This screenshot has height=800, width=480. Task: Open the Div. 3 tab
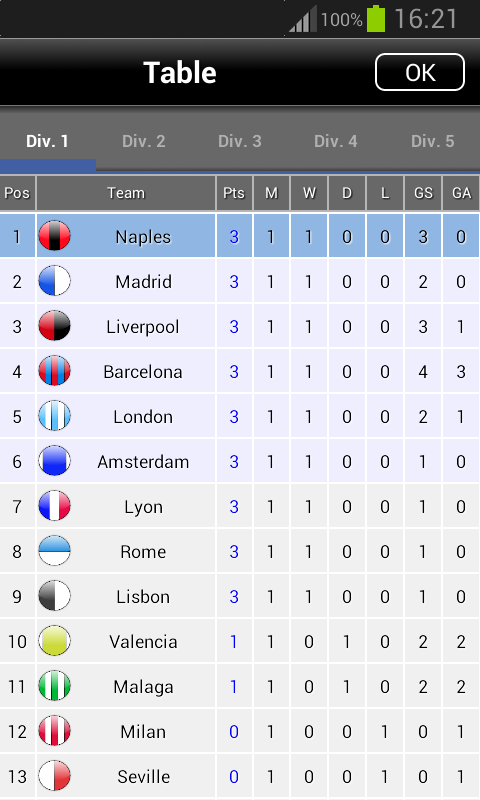pos(240,141)
